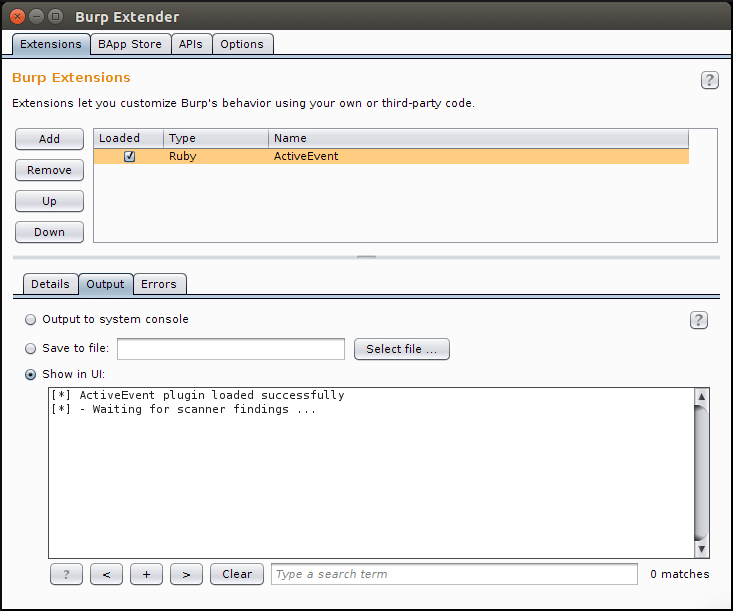Toggle the Loaded checkbox for ActiveEvent
The image size is (733, 611).
coord(129,156)
